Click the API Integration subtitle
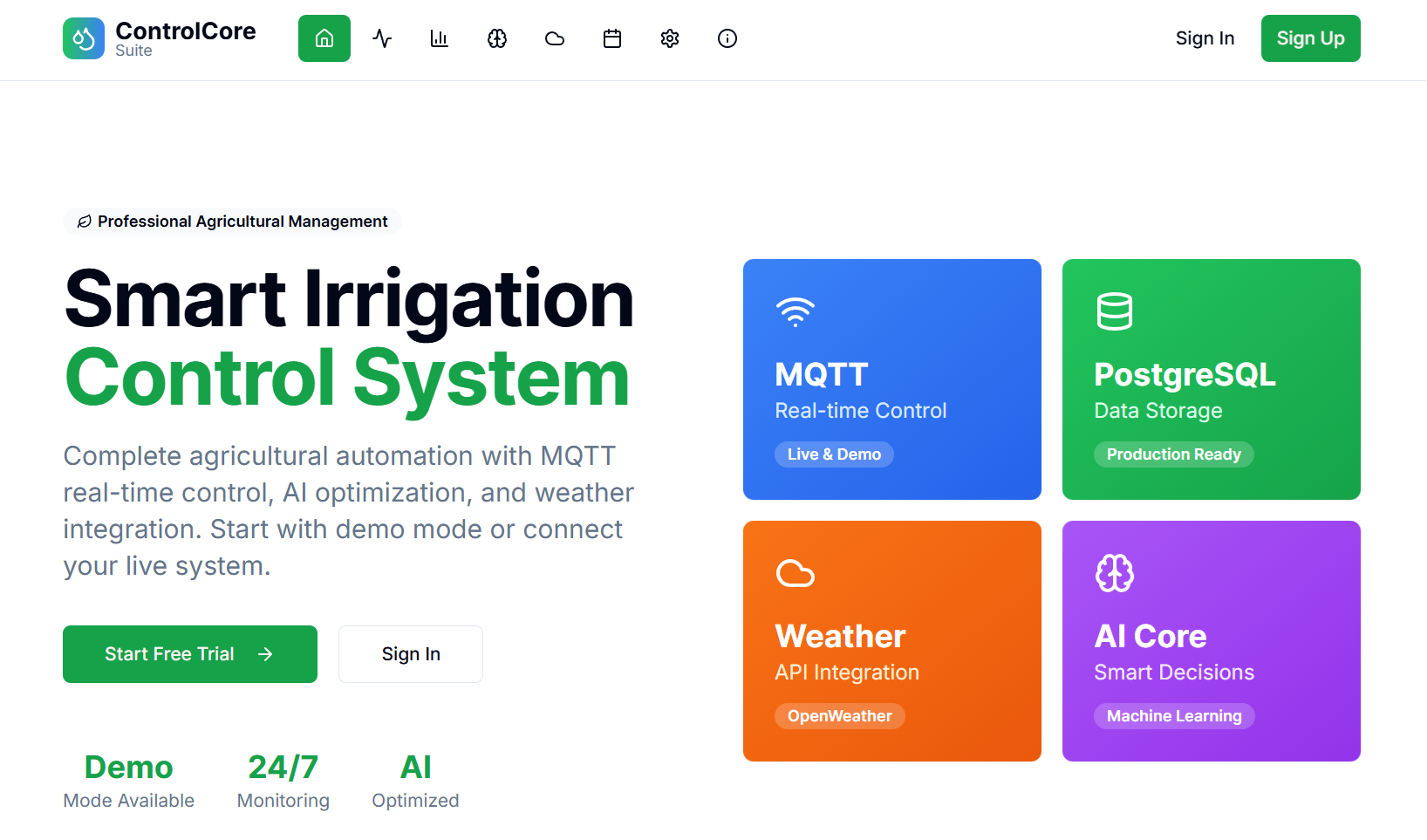Viewport: 1427px width, 840px height. click(847, 673)
